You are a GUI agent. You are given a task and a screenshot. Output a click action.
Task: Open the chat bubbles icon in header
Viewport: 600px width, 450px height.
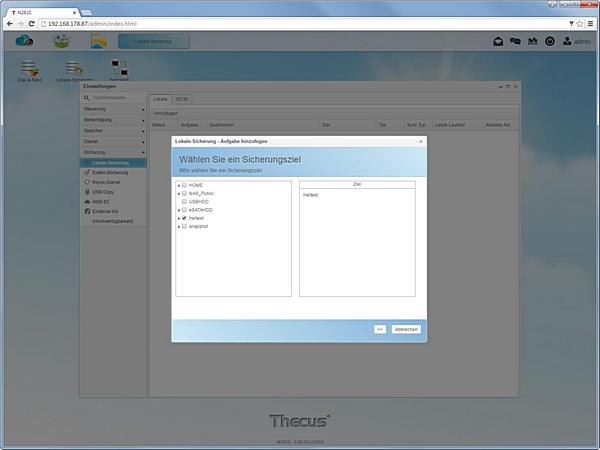pyautogui.click(x=515, y=41)
